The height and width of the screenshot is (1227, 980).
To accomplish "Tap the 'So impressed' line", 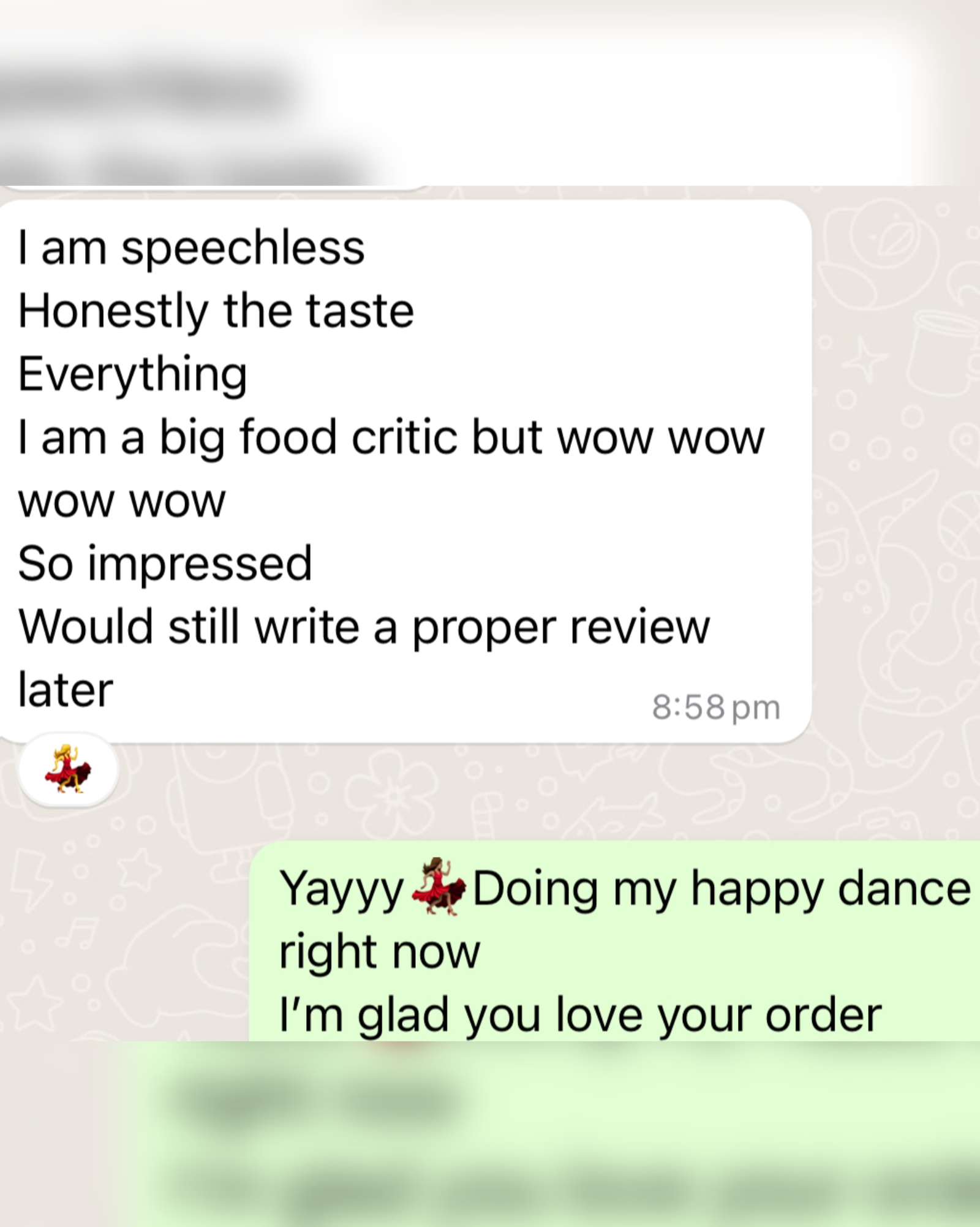I will coord(165,564).
